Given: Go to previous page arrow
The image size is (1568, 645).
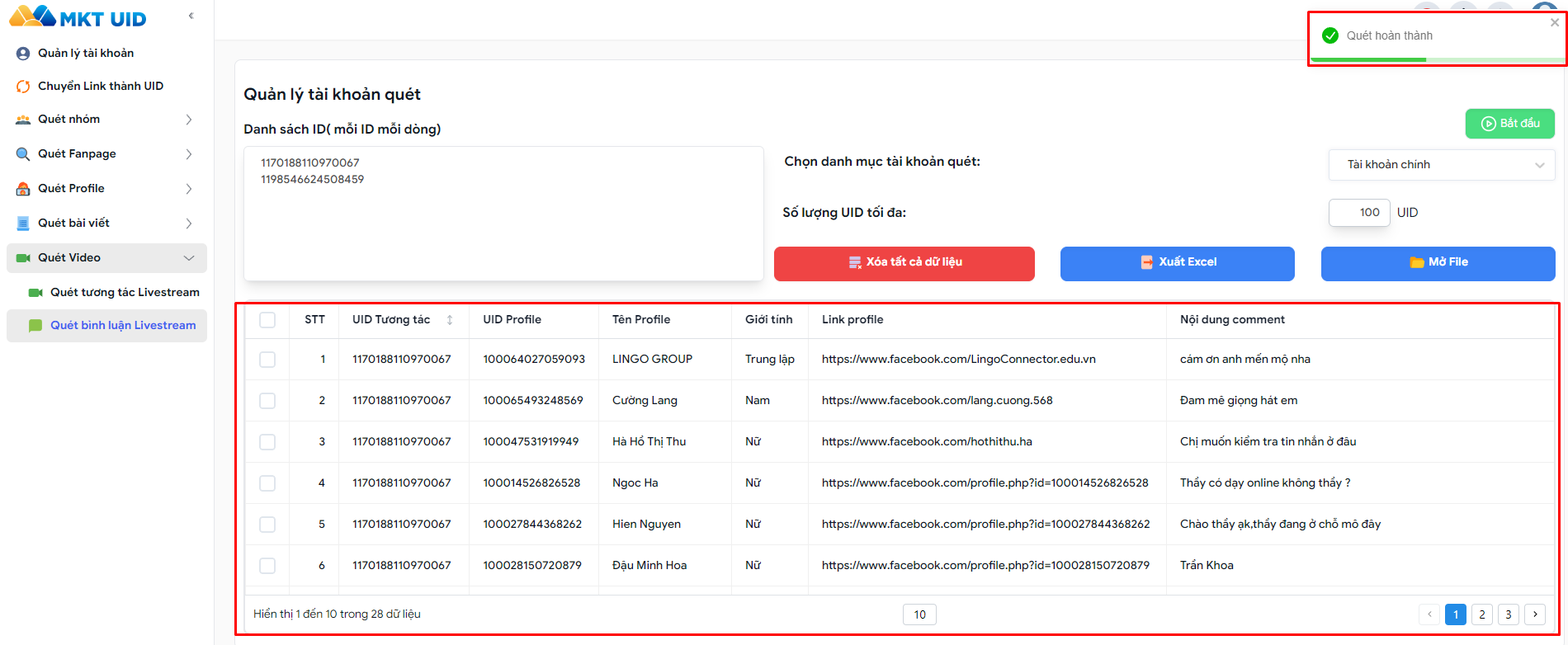Looking at the screenshot, I should point(1429,614).
